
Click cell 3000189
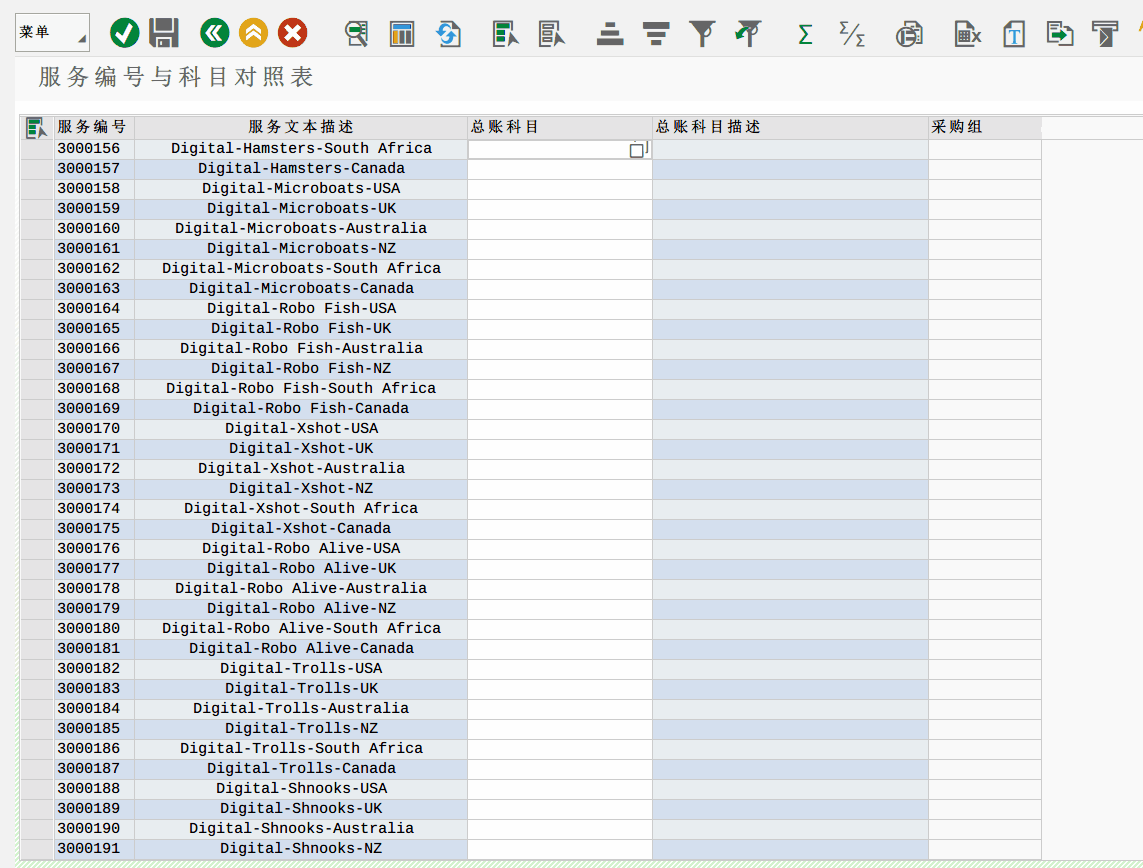coord(94,808)
